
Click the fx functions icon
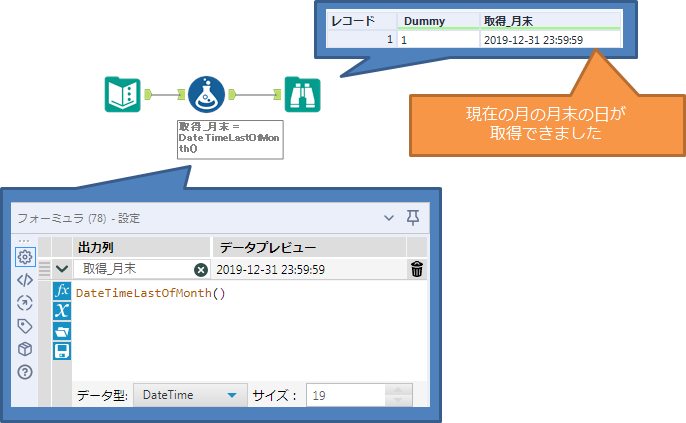(x=62, y=291)
